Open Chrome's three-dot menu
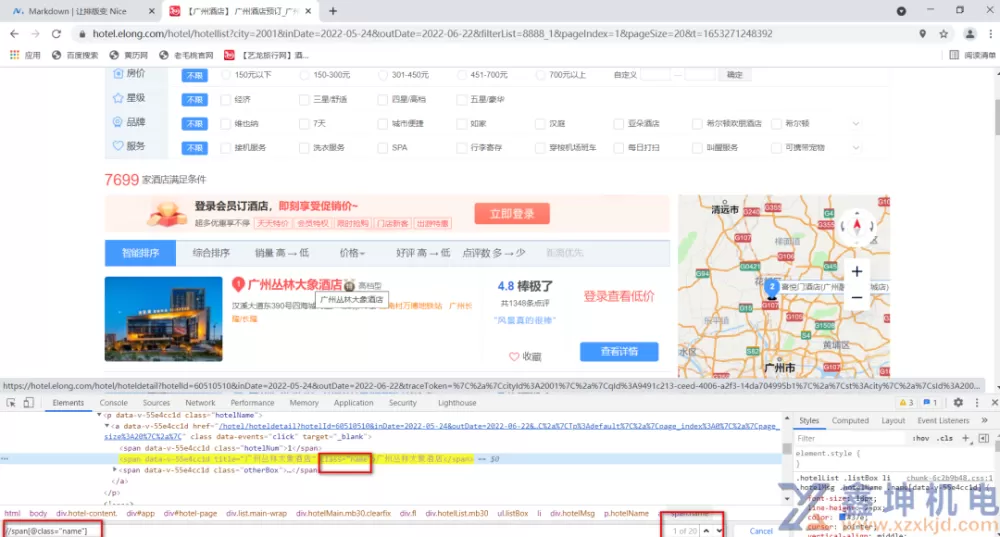This screenshot has height=537, width=1000. coord(990,34)
